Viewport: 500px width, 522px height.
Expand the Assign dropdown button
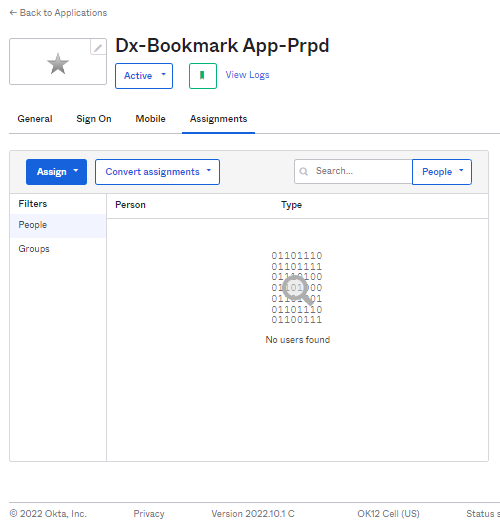(56, 172)
